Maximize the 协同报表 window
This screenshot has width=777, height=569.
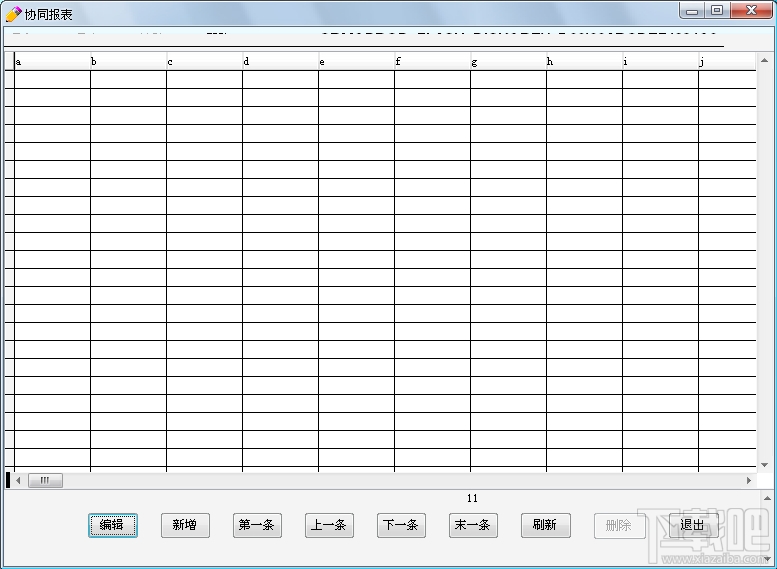717,10
